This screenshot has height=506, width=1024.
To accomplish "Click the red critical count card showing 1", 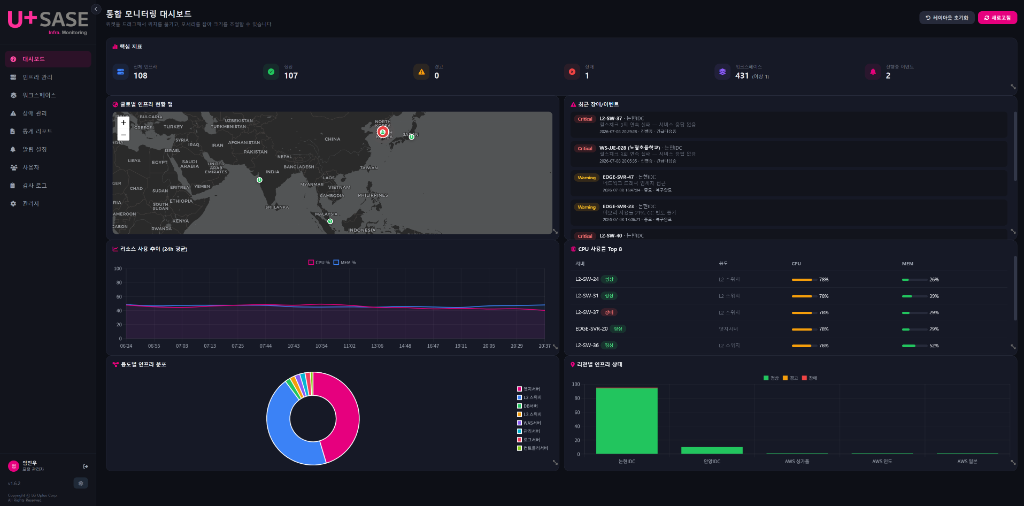I will coord(635,72).
